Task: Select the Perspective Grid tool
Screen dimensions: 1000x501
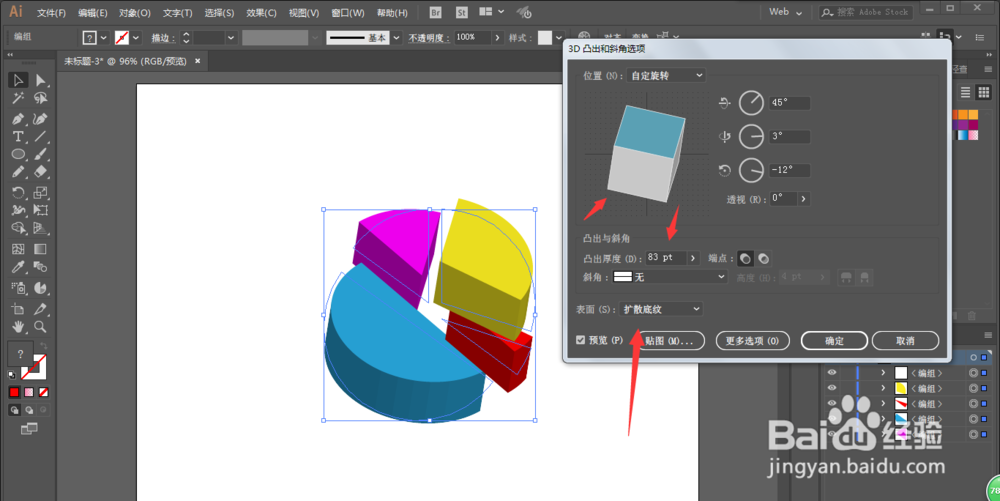Action: [40, 228]
